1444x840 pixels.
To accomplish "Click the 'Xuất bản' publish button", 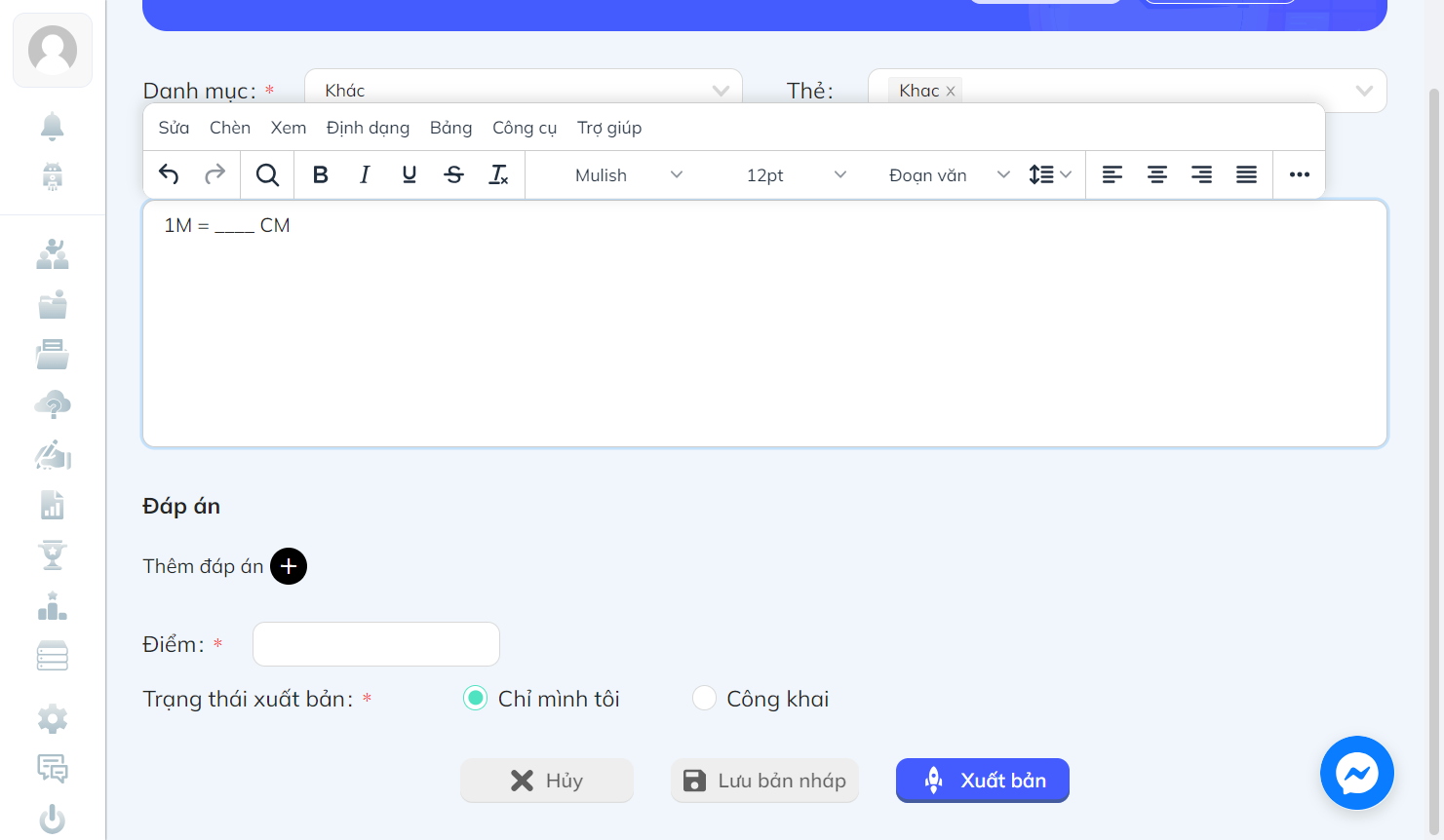I will click(983, 781).
